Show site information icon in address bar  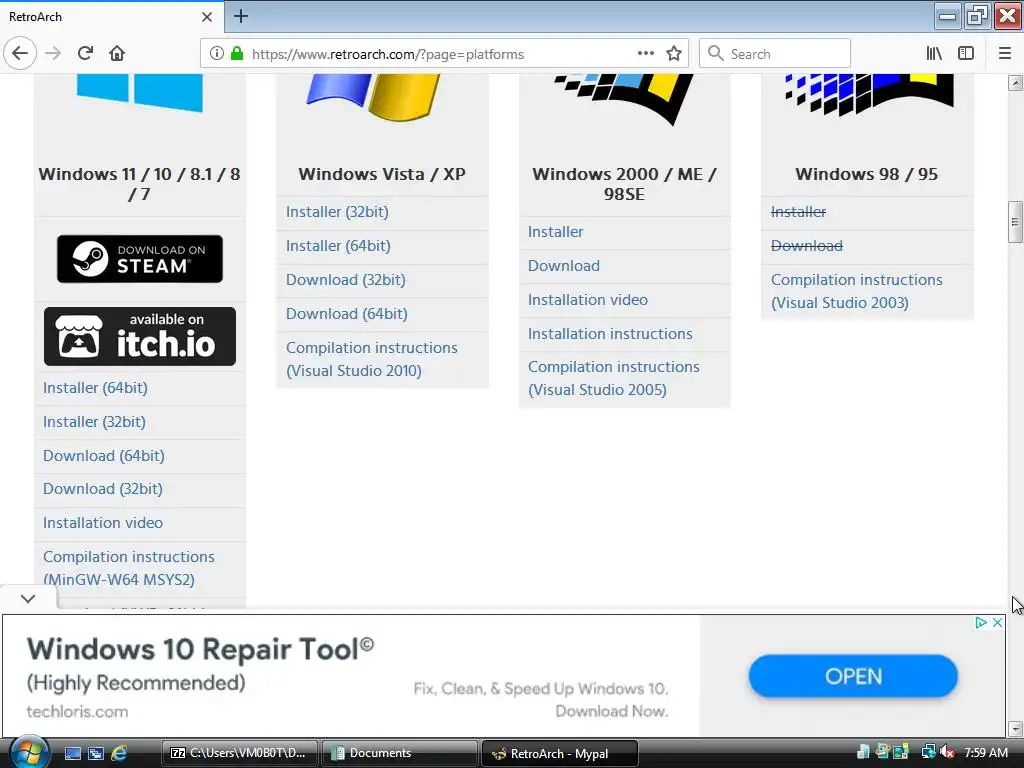pyautogui.click(x=216, y=54)
